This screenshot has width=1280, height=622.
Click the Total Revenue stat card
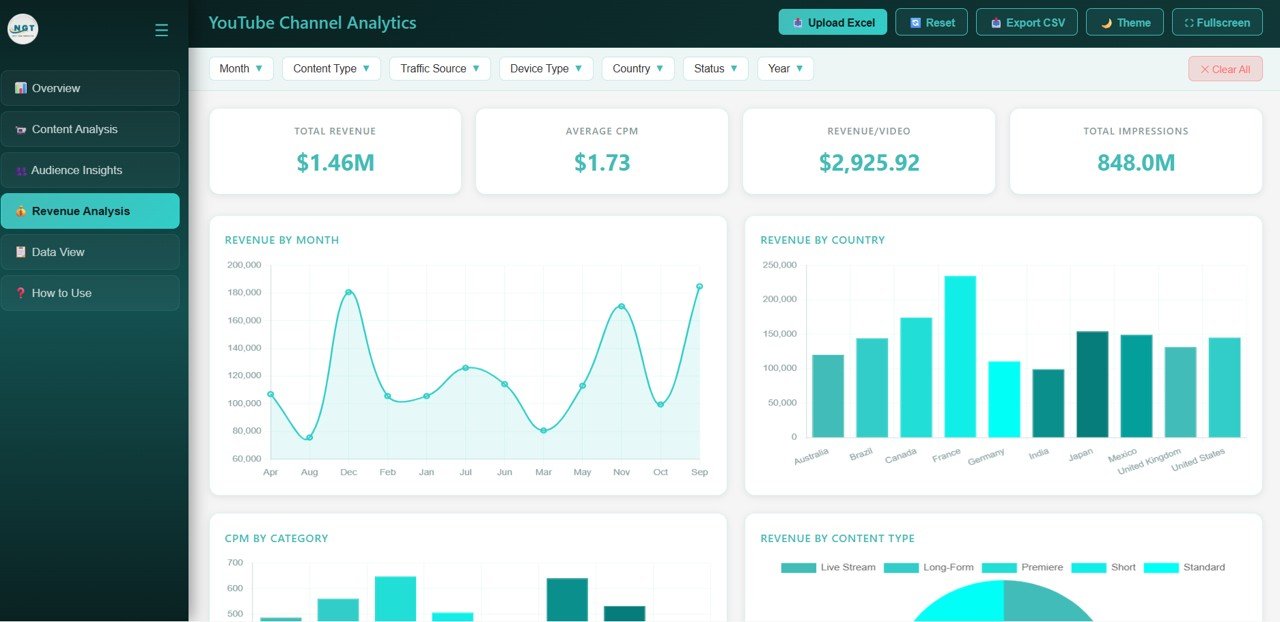pyautogui.click(x=334, y=150)
